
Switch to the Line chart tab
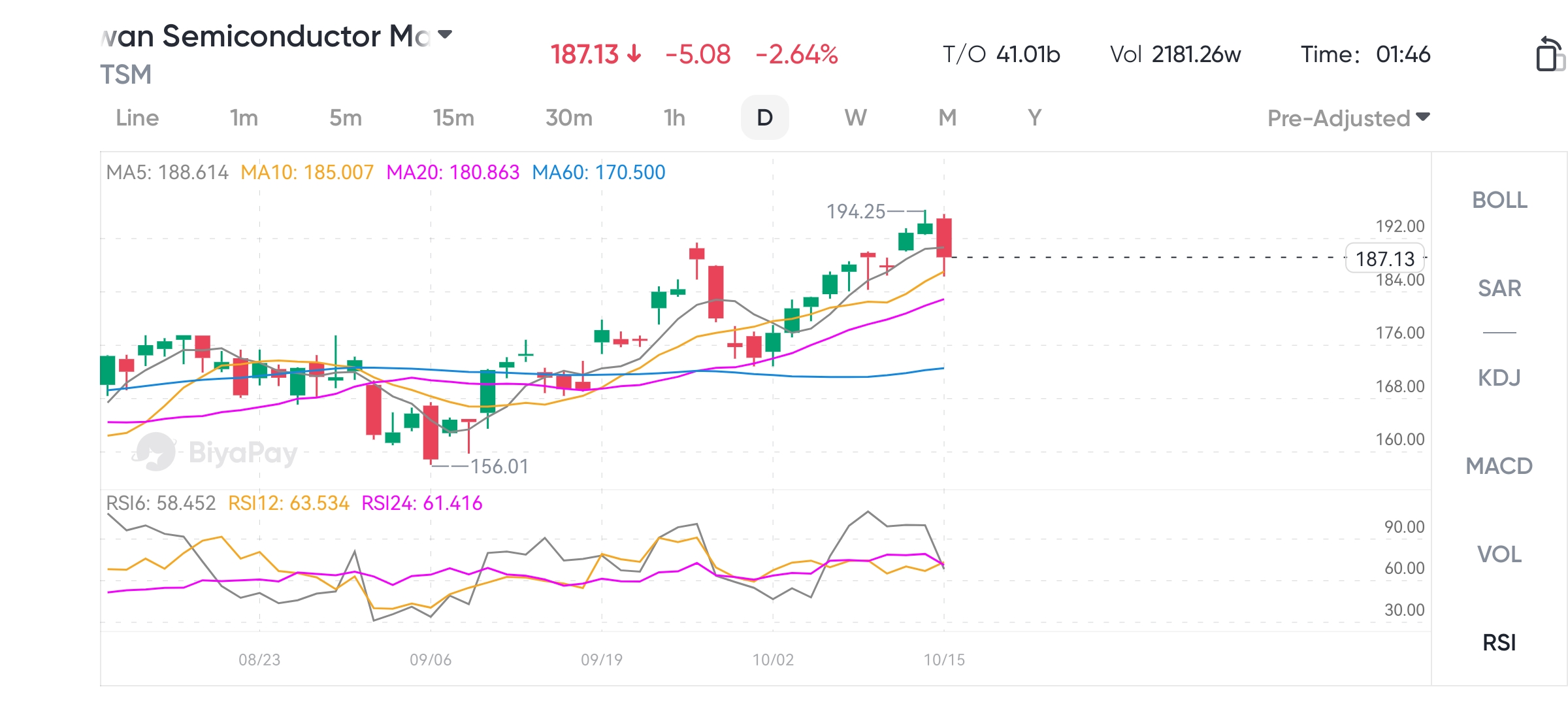[137, 118]
